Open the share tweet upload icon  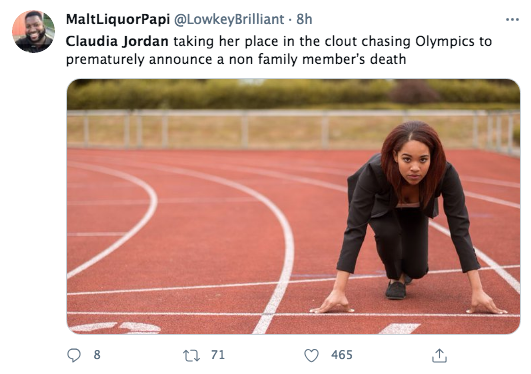click(x=439, y=355)
